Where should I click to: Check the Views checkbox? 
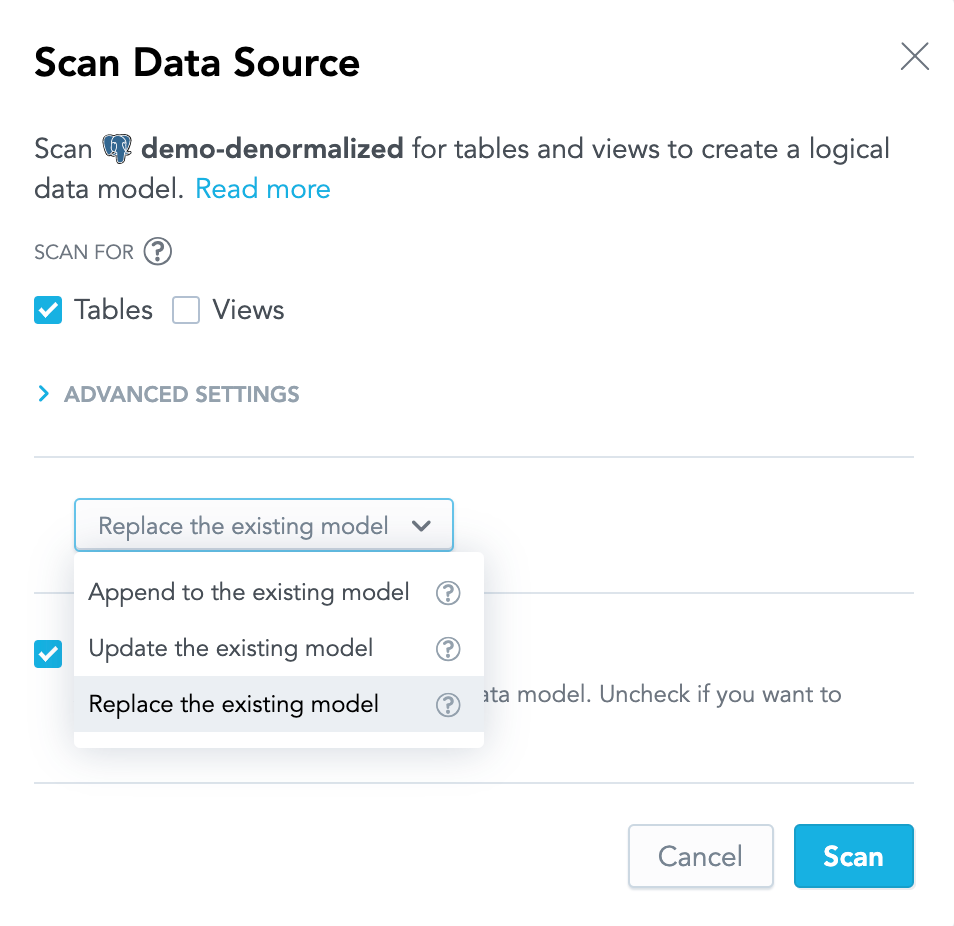186,310
